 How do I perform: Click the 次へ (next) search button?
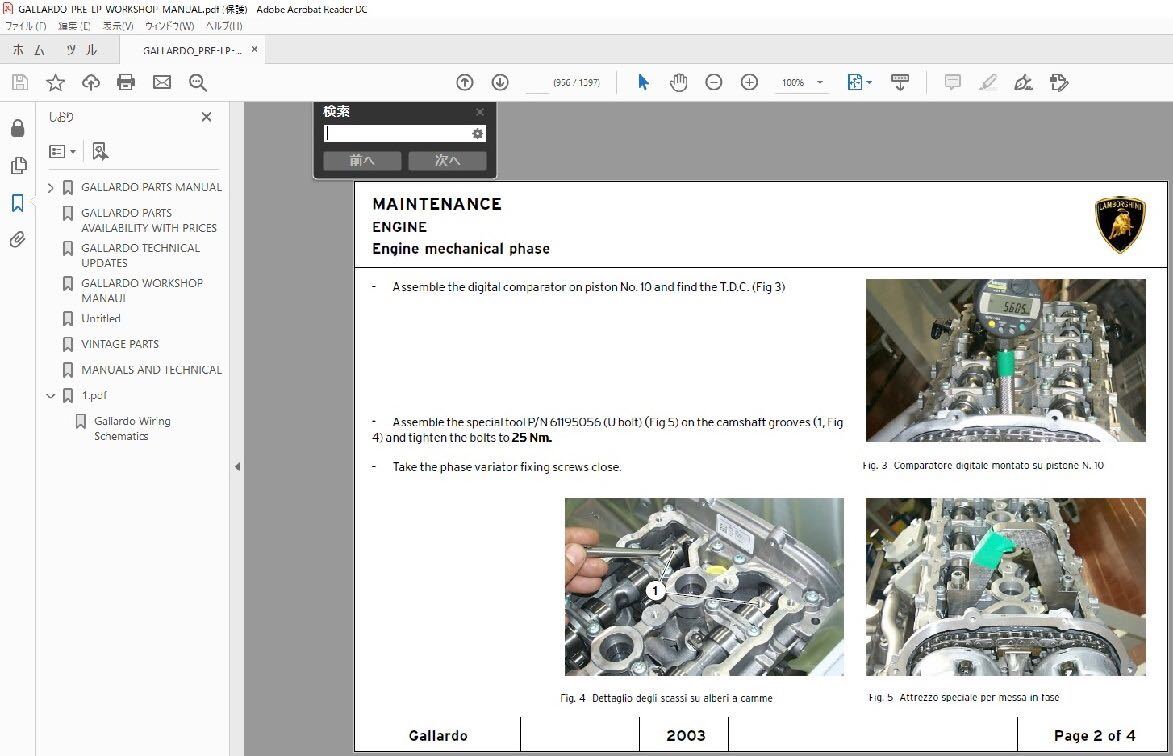(x=447, y=161)
